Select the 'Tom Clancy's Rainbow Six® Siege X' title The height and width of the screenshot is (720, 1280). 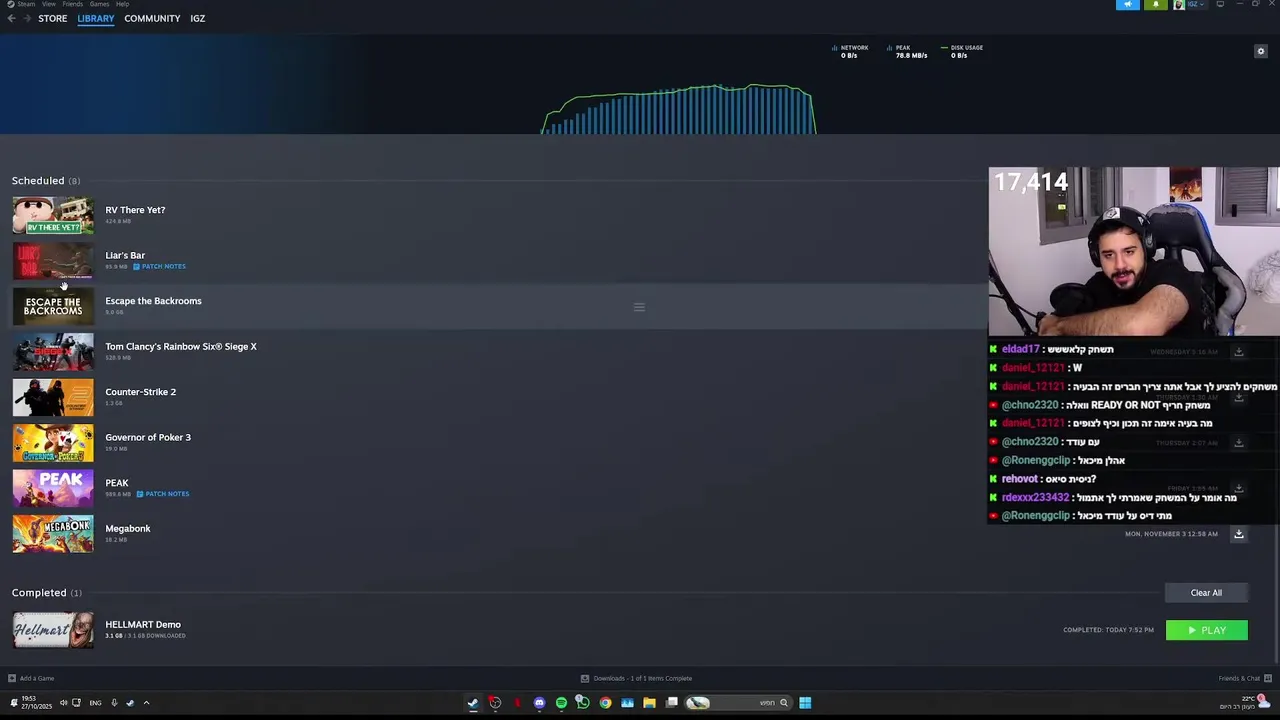pos(181,346)
